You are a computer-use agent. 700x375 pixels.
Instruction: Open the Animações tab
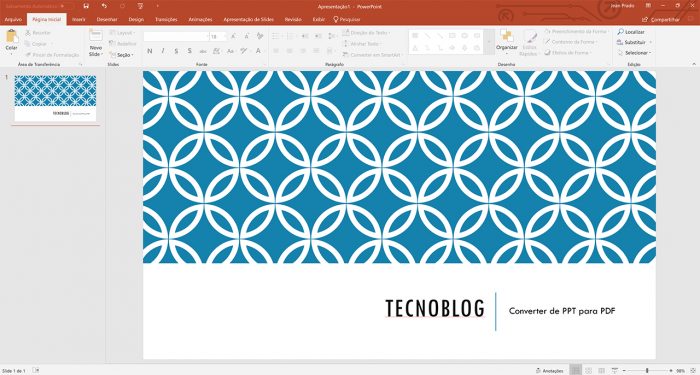(x=200, y=20)
